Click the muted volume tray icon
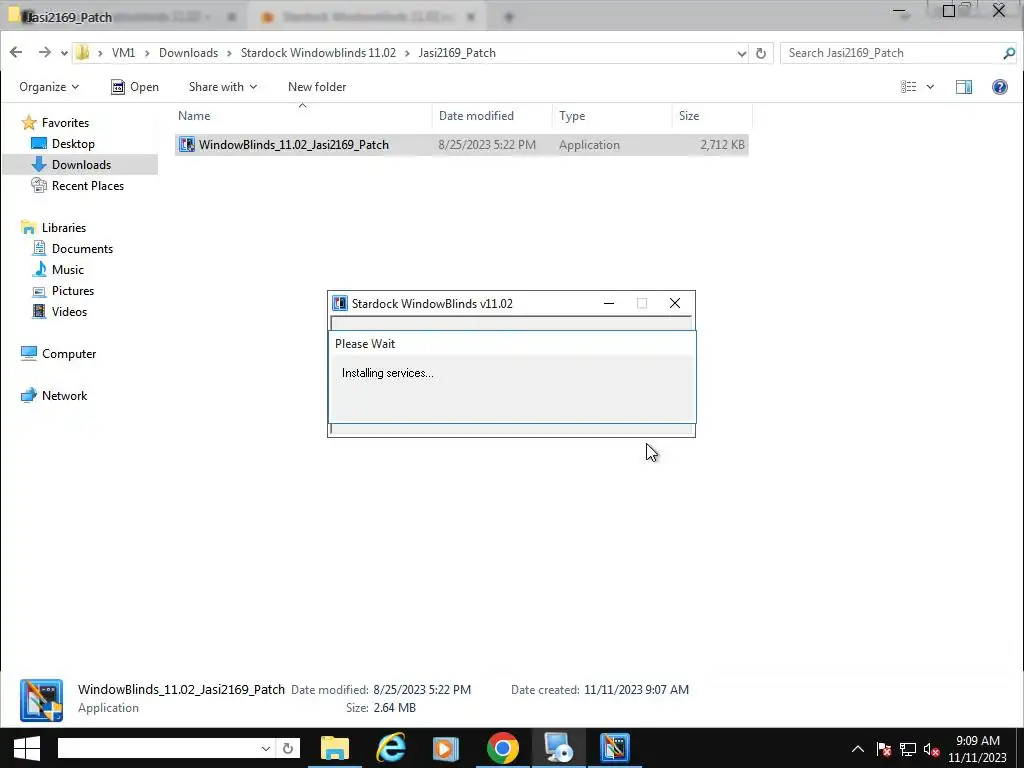 931,749
